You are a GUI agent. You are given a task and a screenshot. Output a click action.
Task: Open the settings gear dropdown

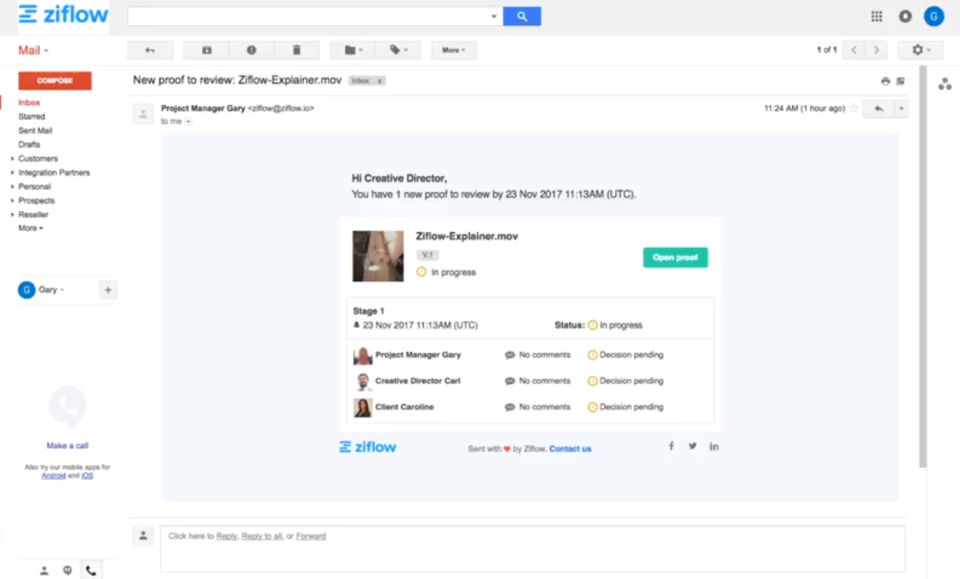click(920, 50)
